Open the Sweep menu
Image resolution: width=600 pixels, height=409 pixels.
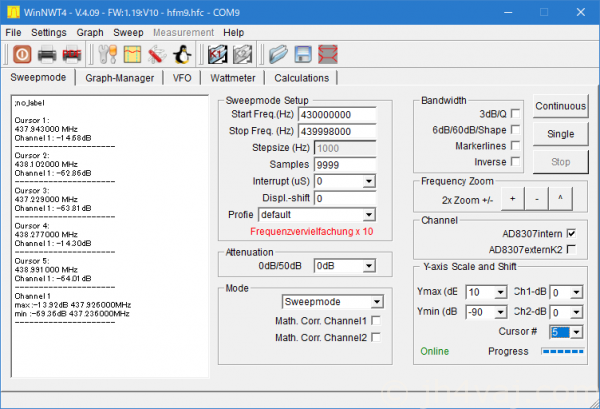pyautogui.click(x=128, y=33)
